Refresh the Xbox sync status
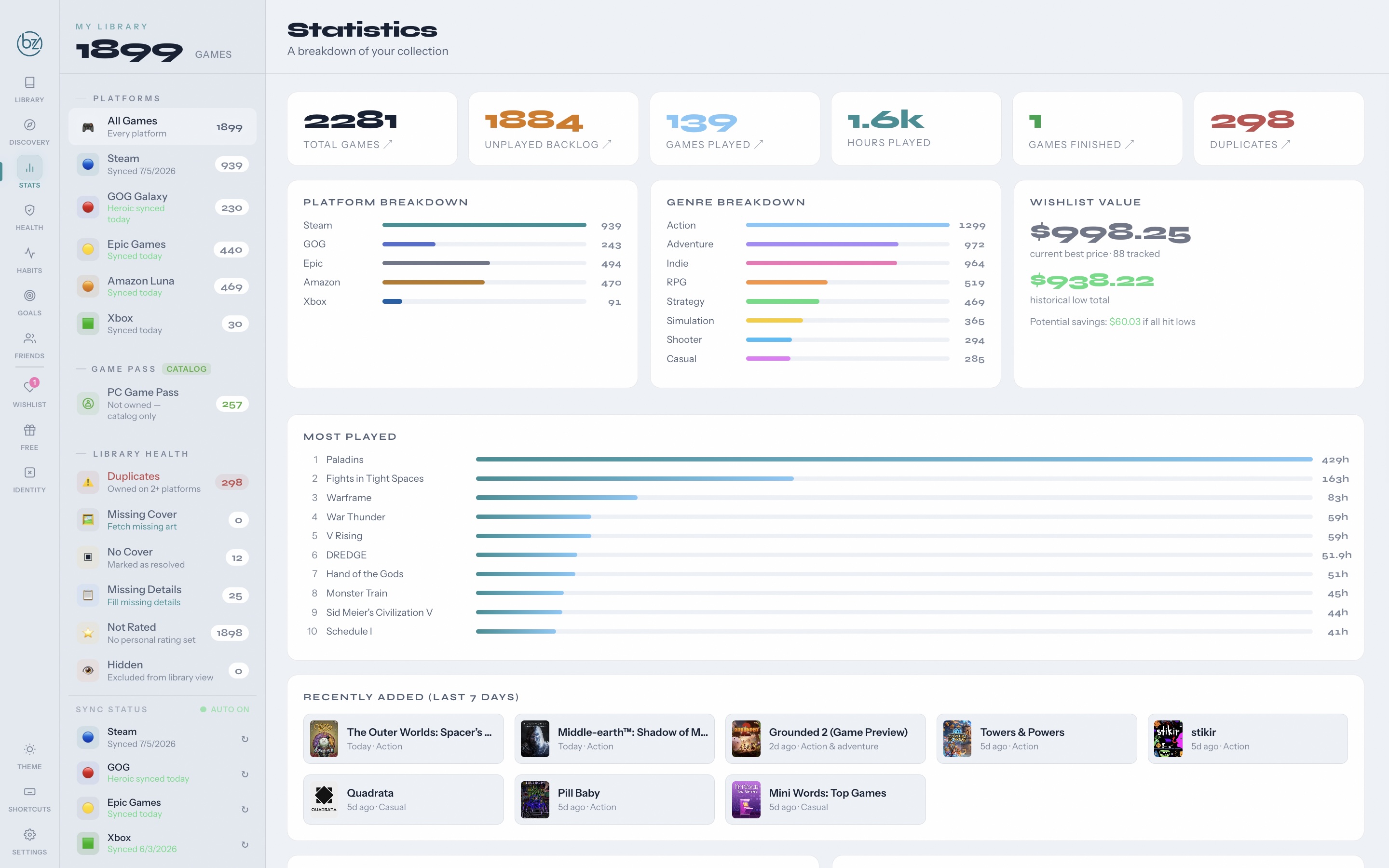 click(245, 844)
